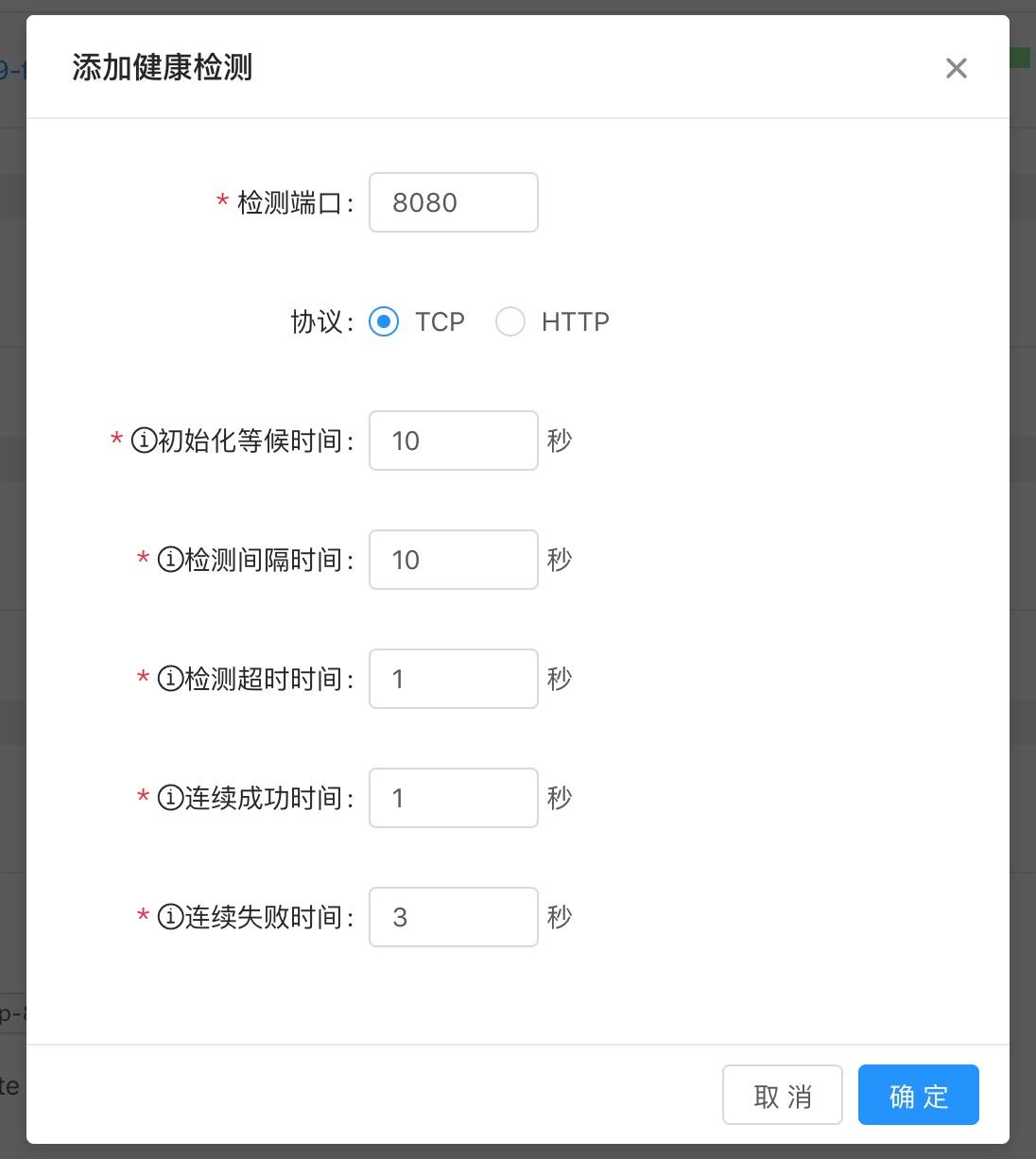The image size is (1036, 1159).
Task: Click the TCP label text
Action: [x=440, y=321]
